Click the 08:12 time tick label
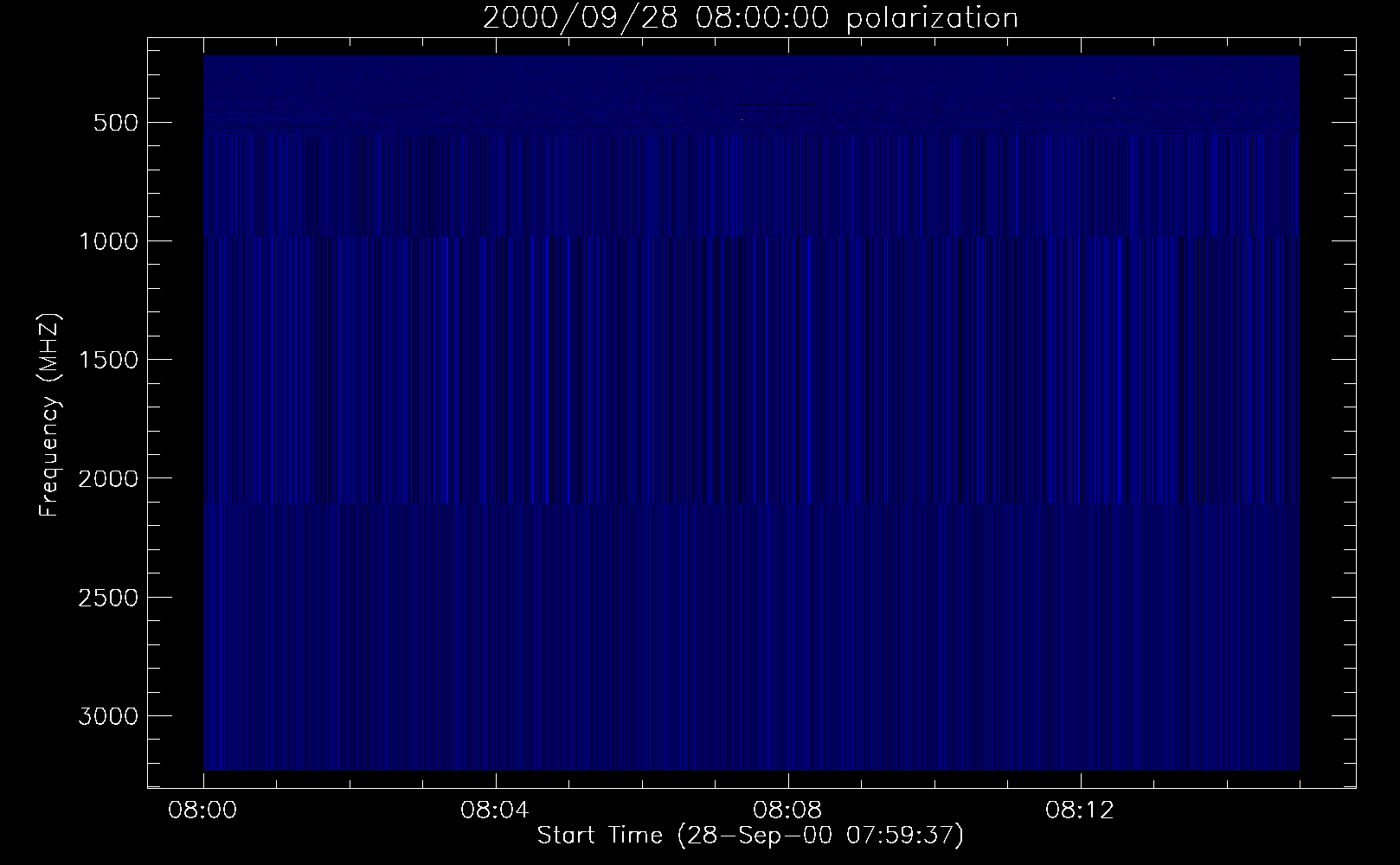This screenshot has height=865, width=1400. click(1080, 811)
